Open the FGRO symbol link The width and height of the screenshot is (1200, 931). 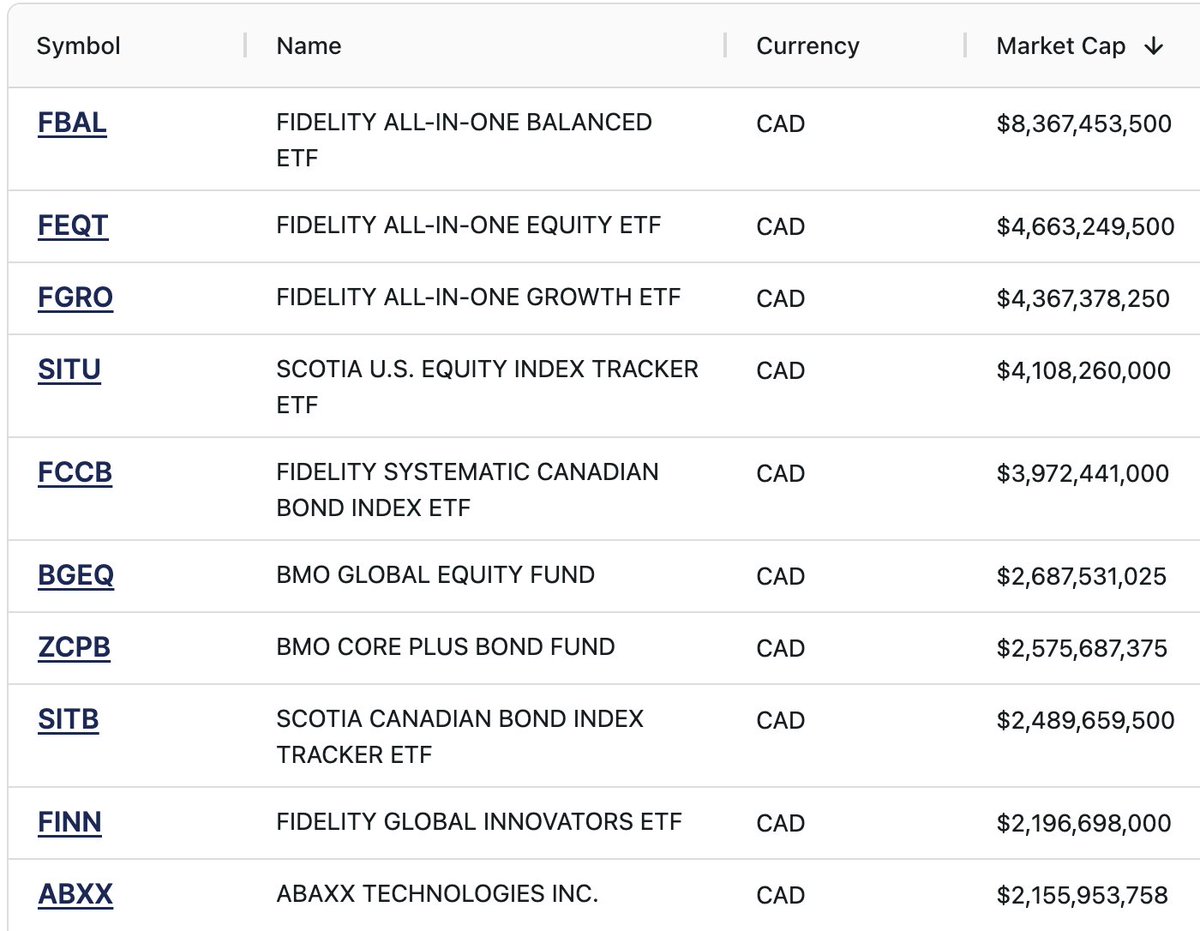click(x=75, y=298)
